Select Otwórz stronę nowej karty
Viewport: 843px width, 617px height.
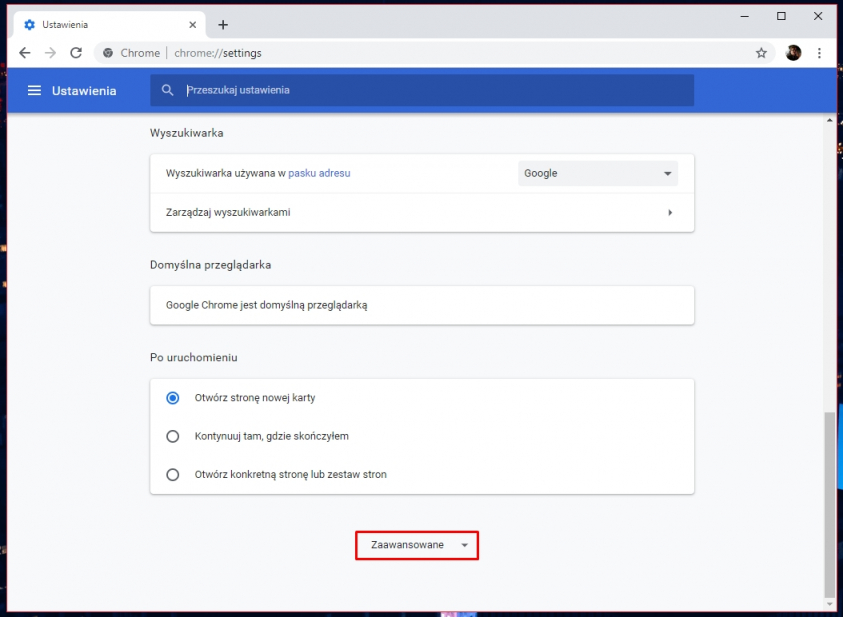coord(172,397)
